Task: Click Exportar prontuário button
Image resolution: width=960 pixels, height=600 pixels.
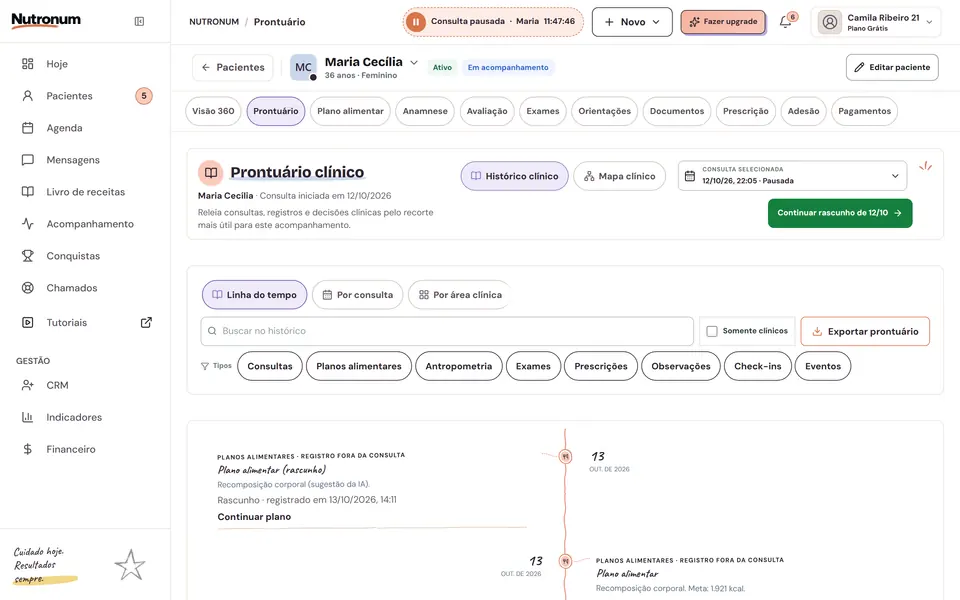Action: (x=865, y=331)
